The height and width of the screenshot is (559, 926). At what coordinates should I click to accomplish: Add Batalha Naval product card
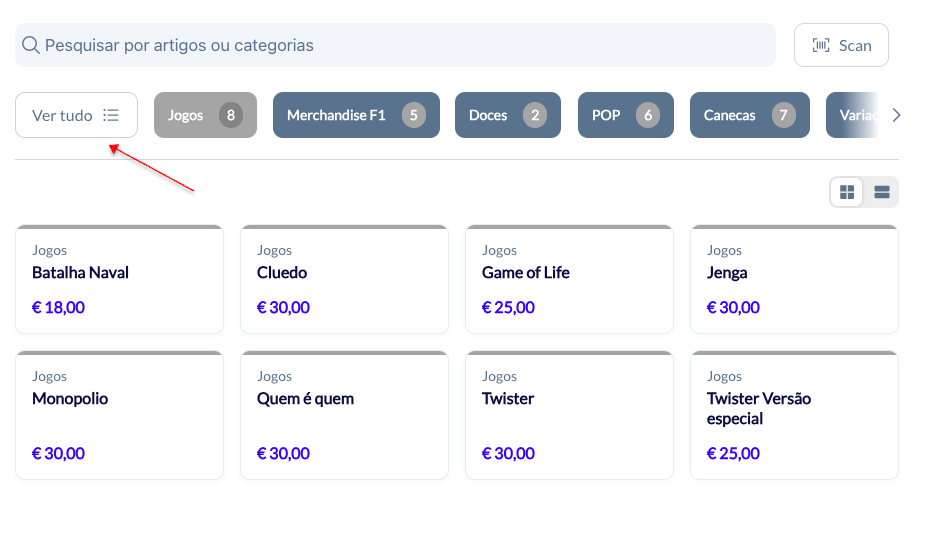pos(119,280)
